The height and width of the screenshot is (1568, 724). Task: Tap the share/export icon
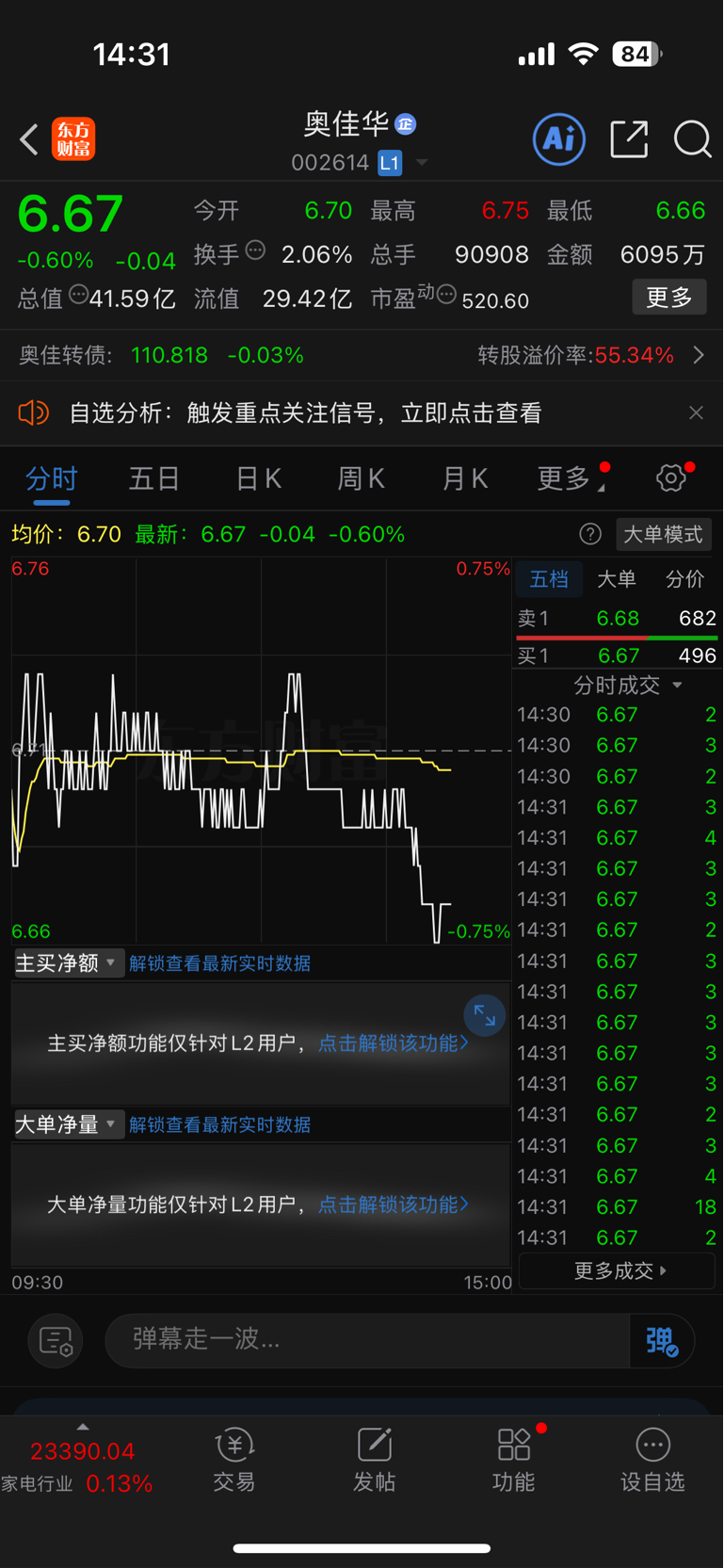[x=629, y=139]
